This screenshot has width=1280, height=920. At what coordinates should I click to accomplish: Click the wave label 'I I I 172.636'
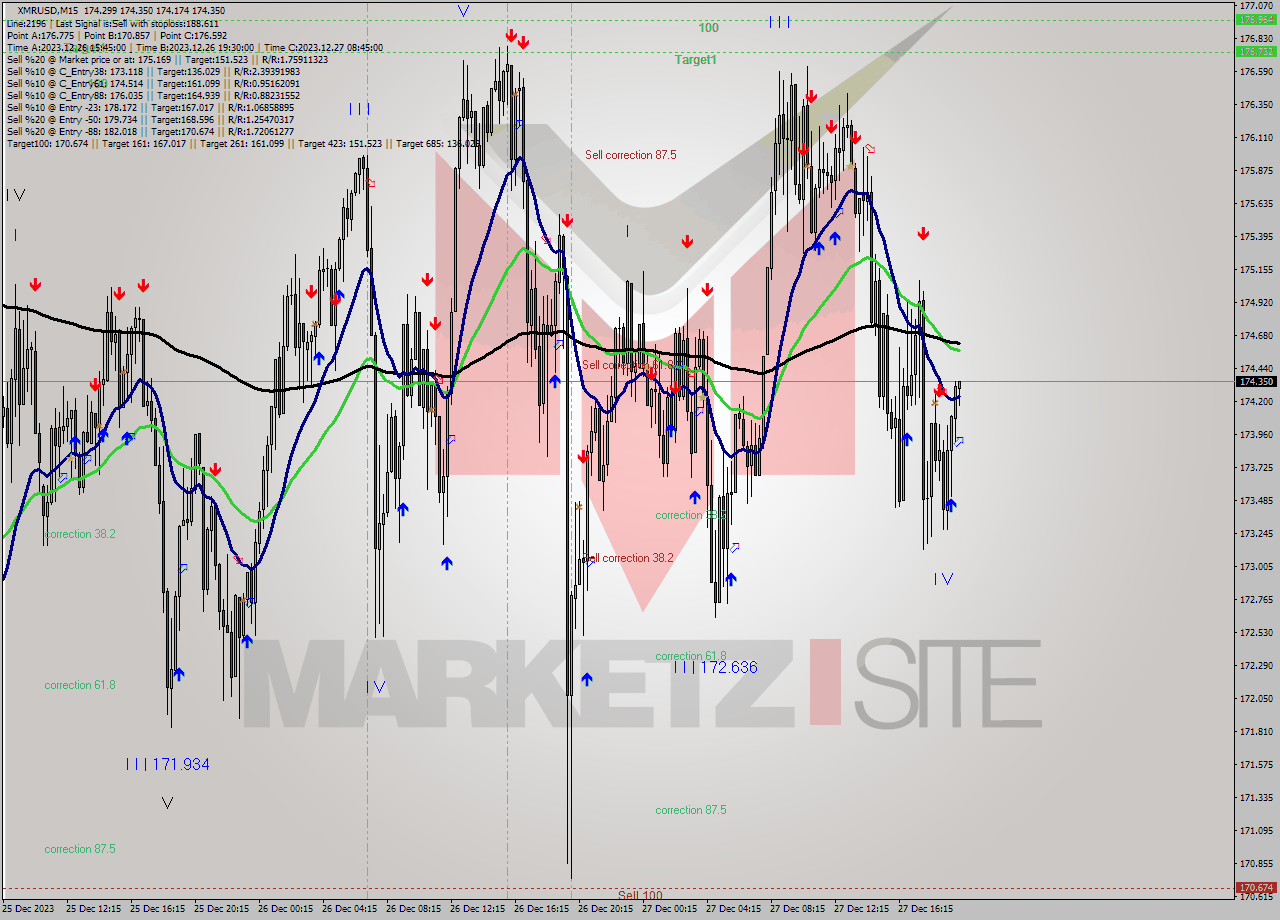tap(716, 667)
